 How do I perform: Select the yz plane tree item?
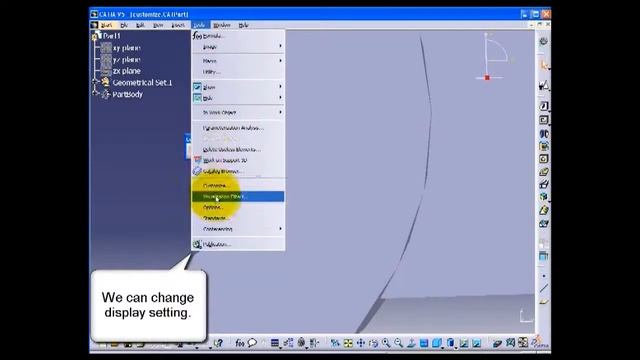point(127,60)
